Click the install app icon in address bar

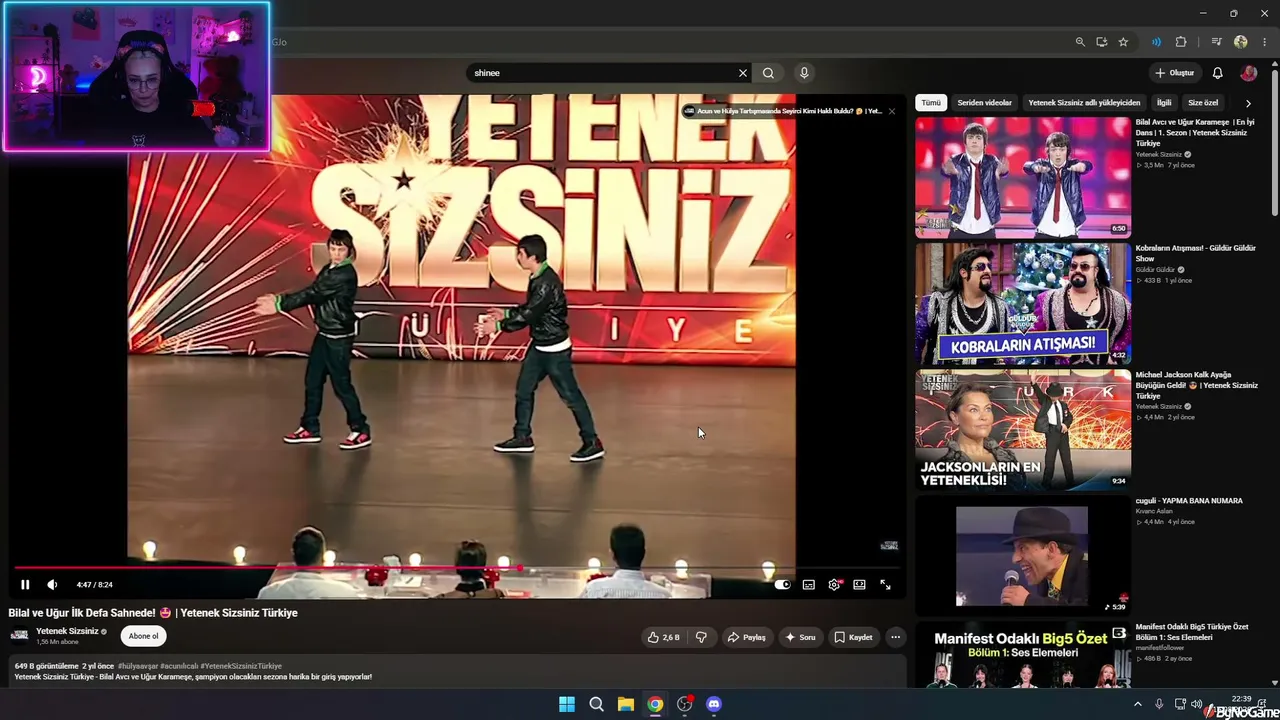(x=1101, y=42)
